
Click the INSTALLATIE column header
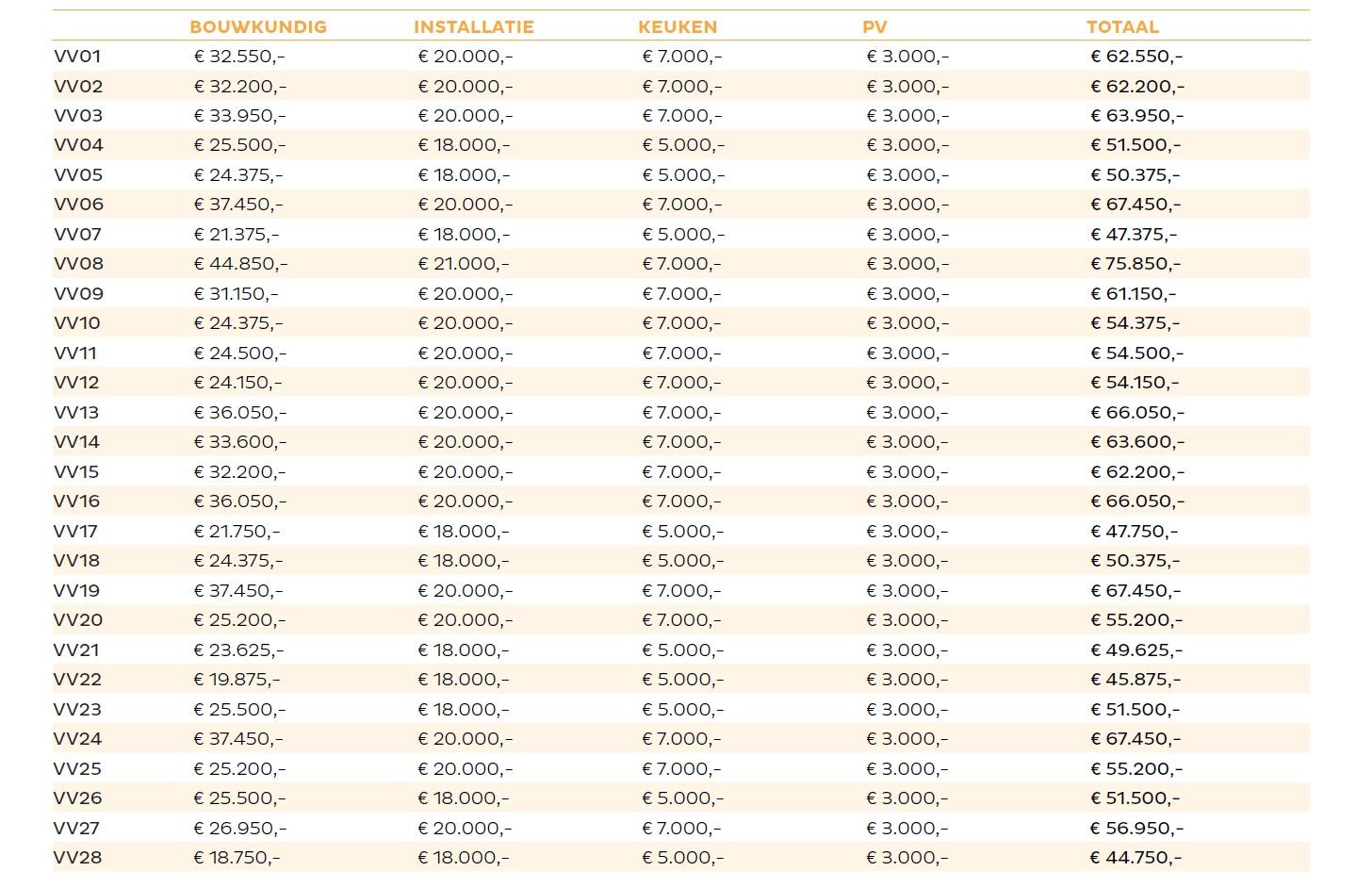[474, 27]
